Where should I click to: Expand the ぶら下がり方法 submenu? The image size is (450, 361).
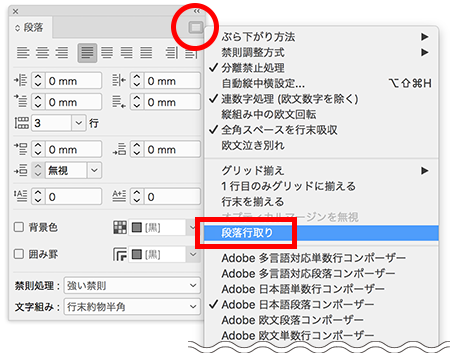(x=321, y=37)
